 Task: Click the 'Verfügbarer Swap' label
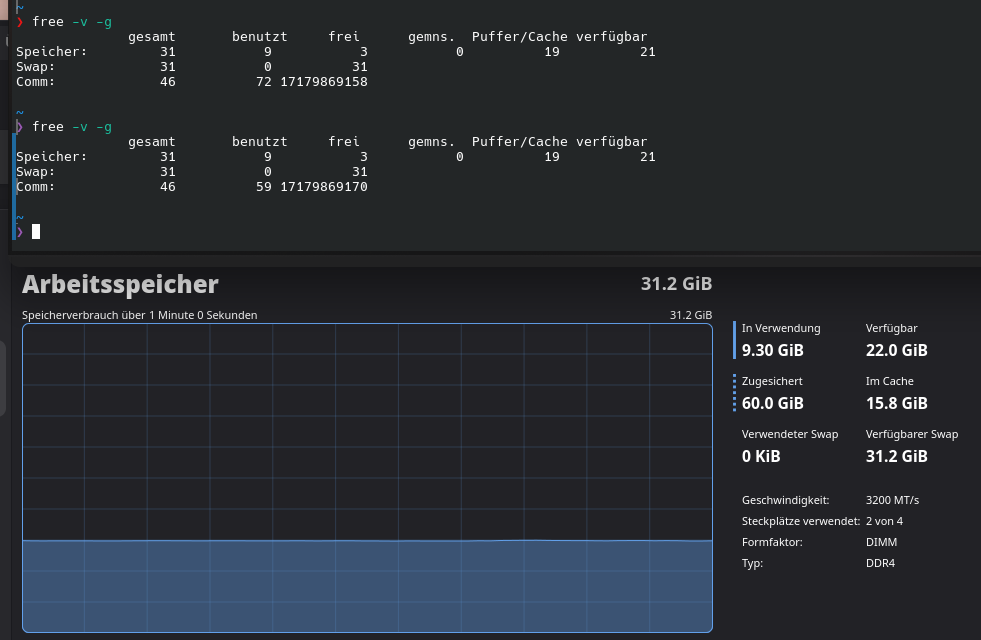(912, 434)
